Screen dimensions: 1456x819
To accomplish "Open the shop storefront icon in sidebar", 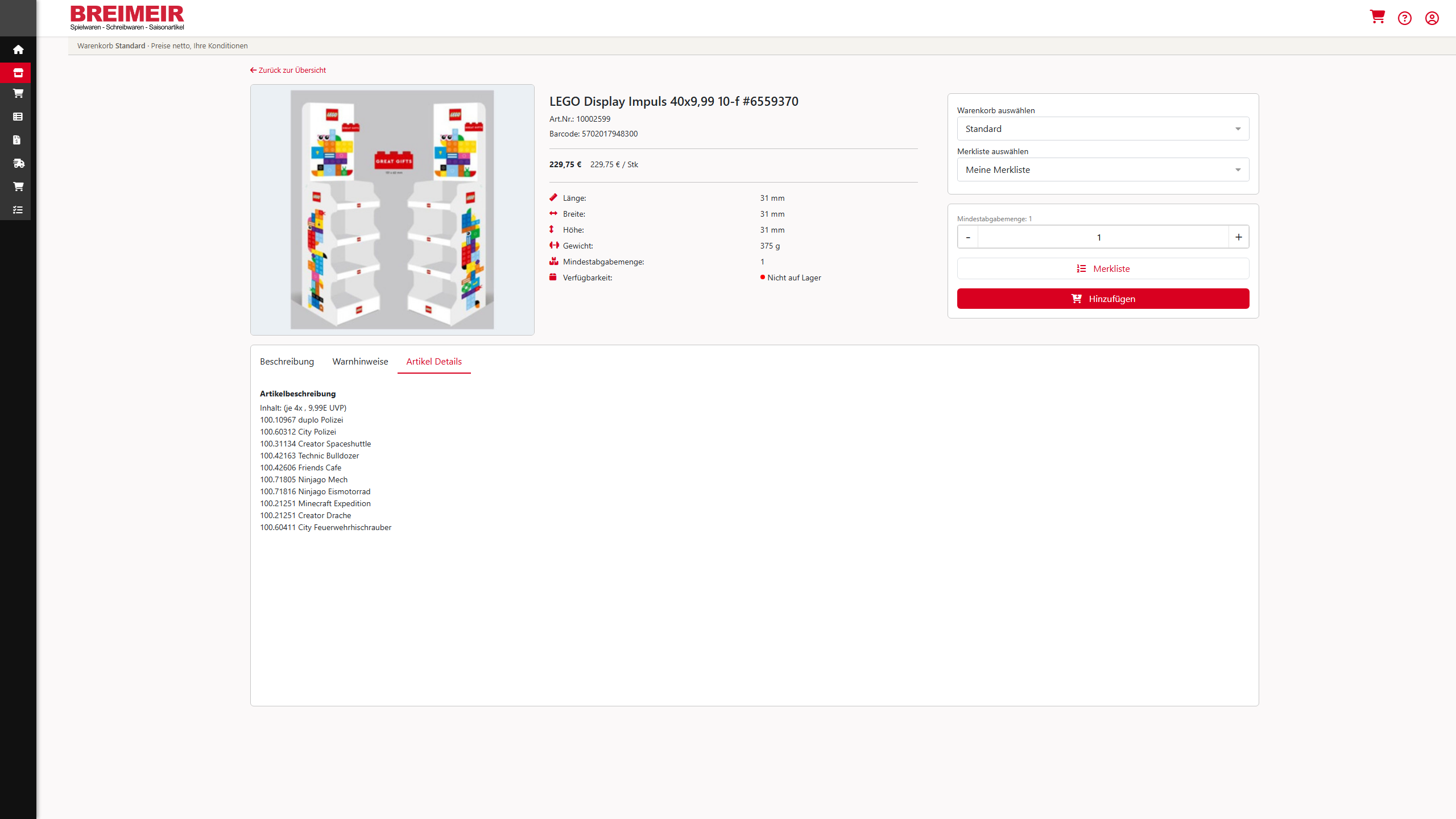I will pyautogui.click(x=18, y=73).
